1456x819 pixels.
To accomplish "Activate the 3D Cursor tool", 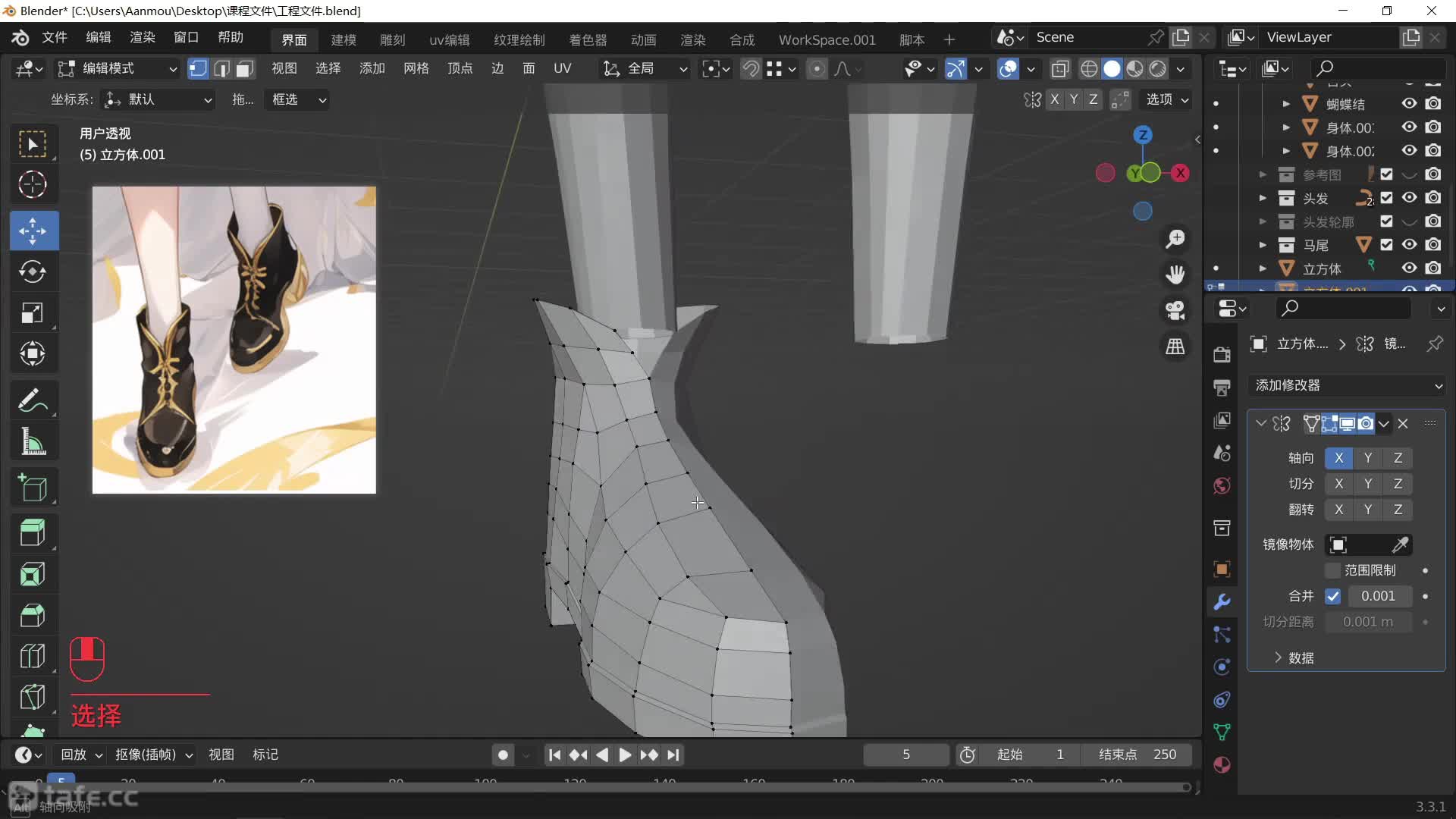I will pyautogui.click(x=33, y=184).
